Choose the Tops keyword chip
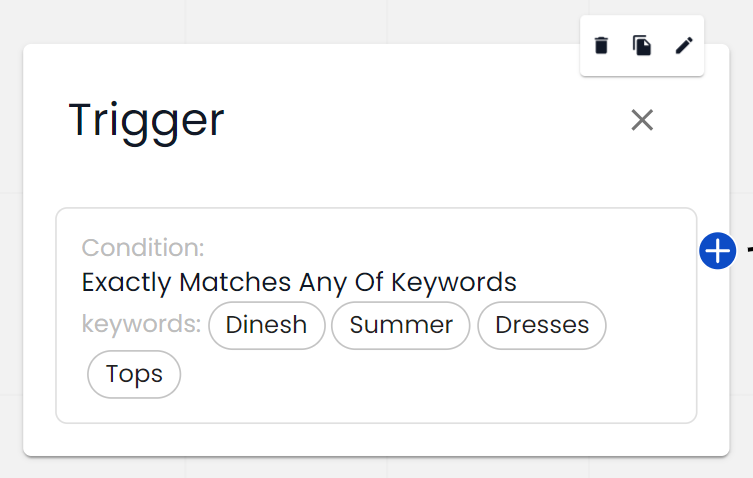Viewport: 753px width, 478px height. point(134,374)
